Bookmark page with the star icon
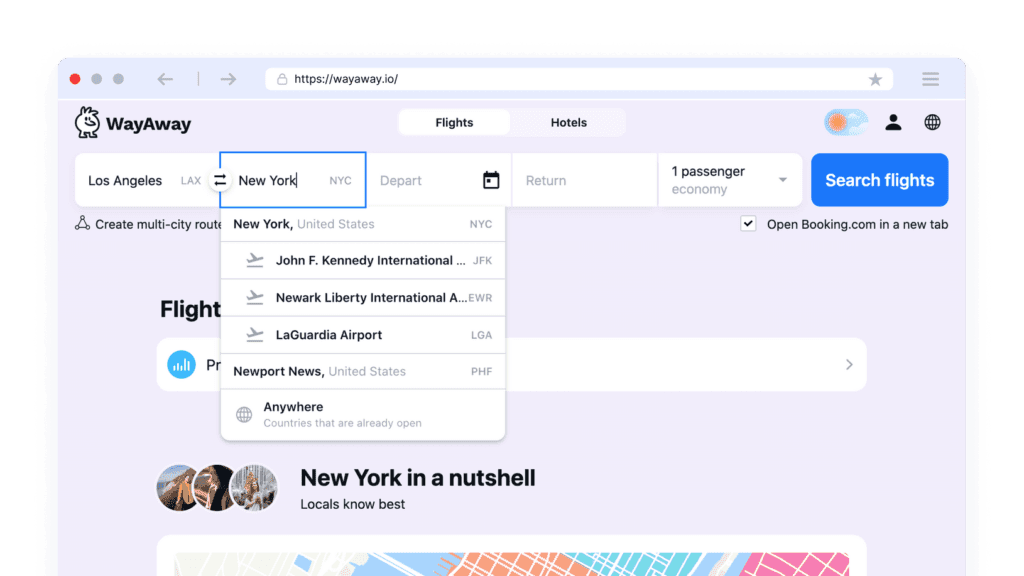Image resolution: width=1024 pixels, height=576 pixels. point(875,79)
